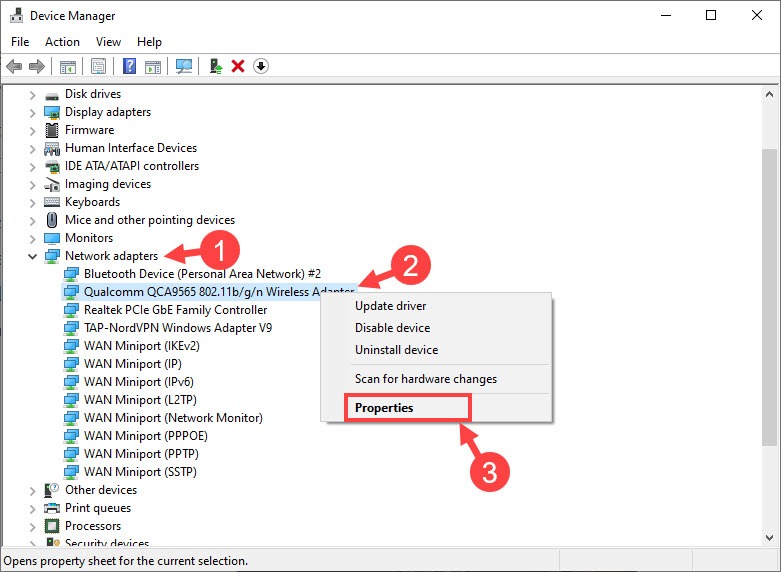Viewport: 781px width, 572px height.
Task: Click the red X Uninstall device toolbar icon
Action: pyautogui.click(x=238, y=67)
